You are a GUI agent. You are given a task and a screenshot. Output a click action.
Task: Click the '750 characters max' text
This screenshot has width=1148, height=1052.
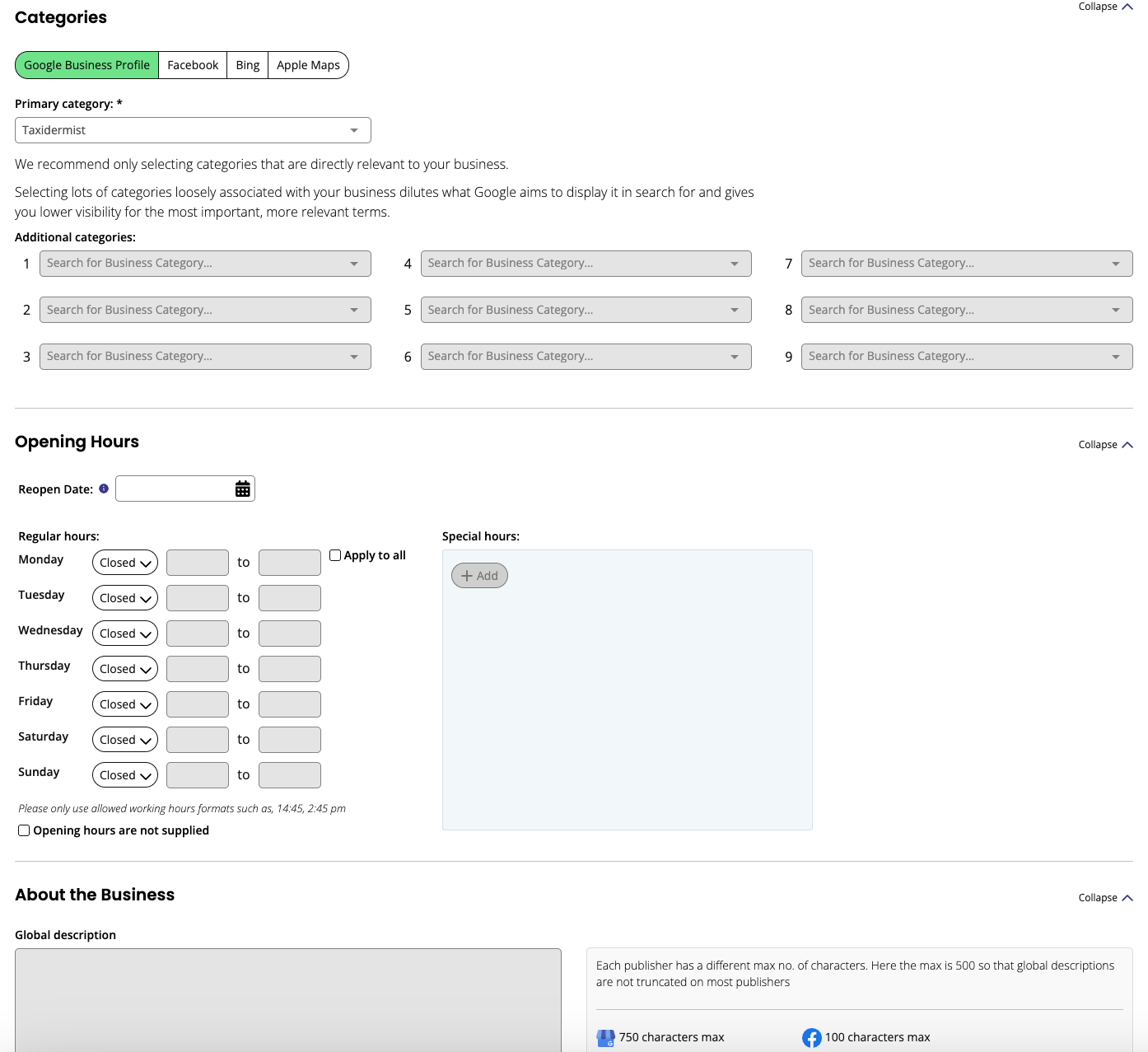point(672,1037)
